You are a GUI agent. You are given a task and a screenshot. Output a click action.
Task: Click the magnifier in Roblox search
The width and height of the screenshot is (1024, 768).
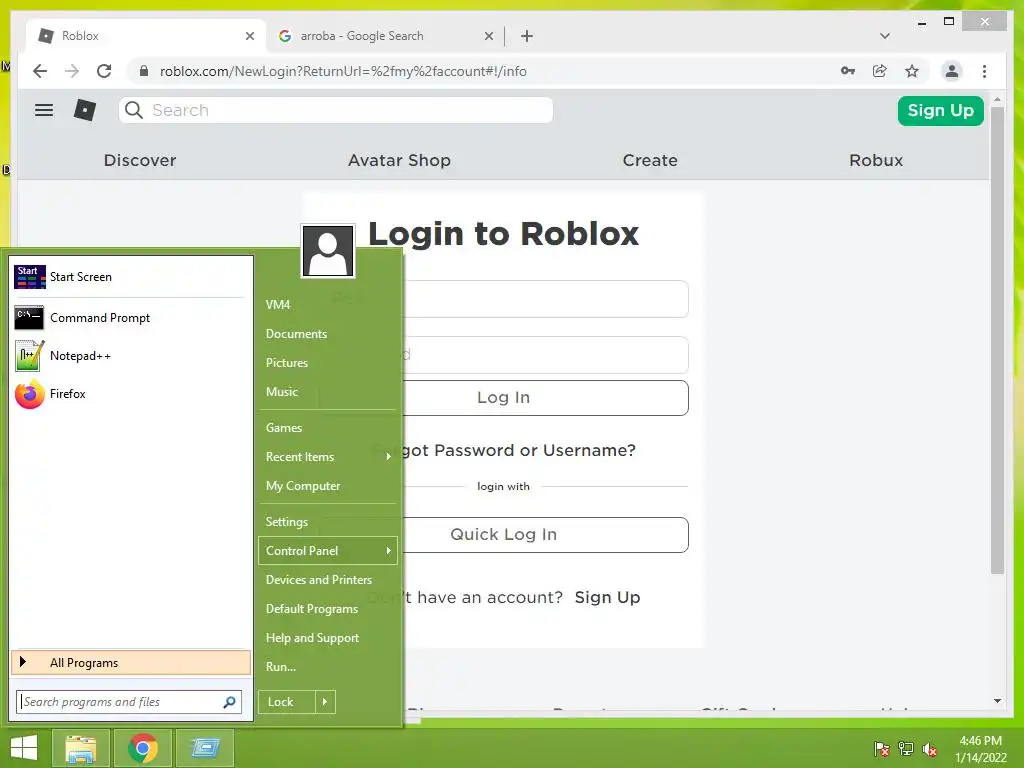click(134, 110)
